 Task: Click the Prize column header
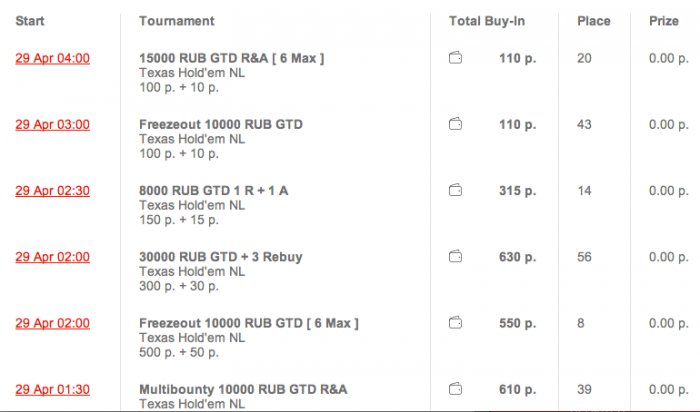pyautogui.click(x=663, y=21)
